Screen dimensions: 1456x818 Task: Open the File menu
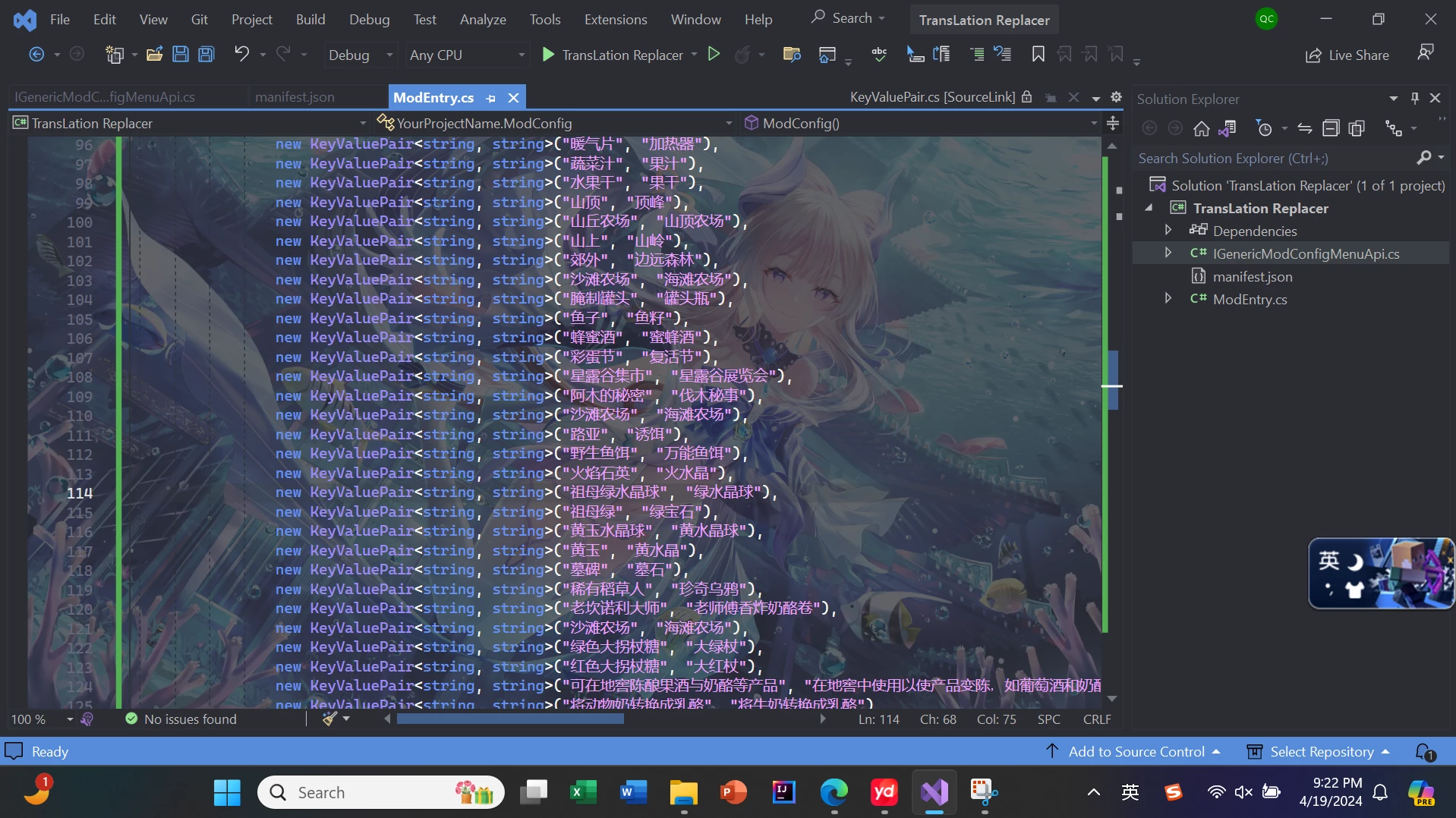click(60, 20)
